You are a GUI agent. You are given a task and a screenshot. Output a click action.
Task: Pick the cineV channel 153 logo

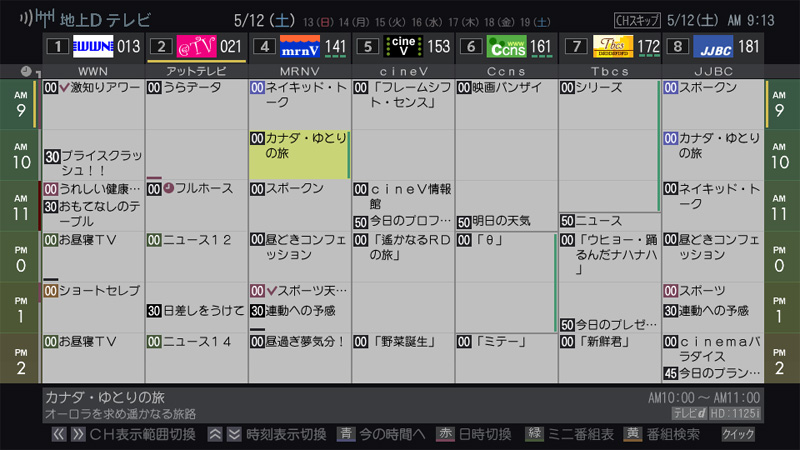(402, 46)
